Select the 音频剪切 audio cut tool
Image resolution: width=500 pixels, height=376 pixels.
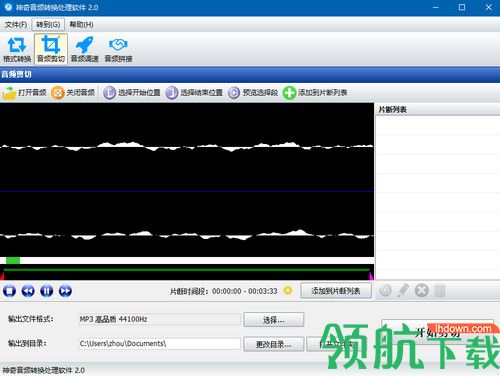pyautogui.click(x=51, y=49)
